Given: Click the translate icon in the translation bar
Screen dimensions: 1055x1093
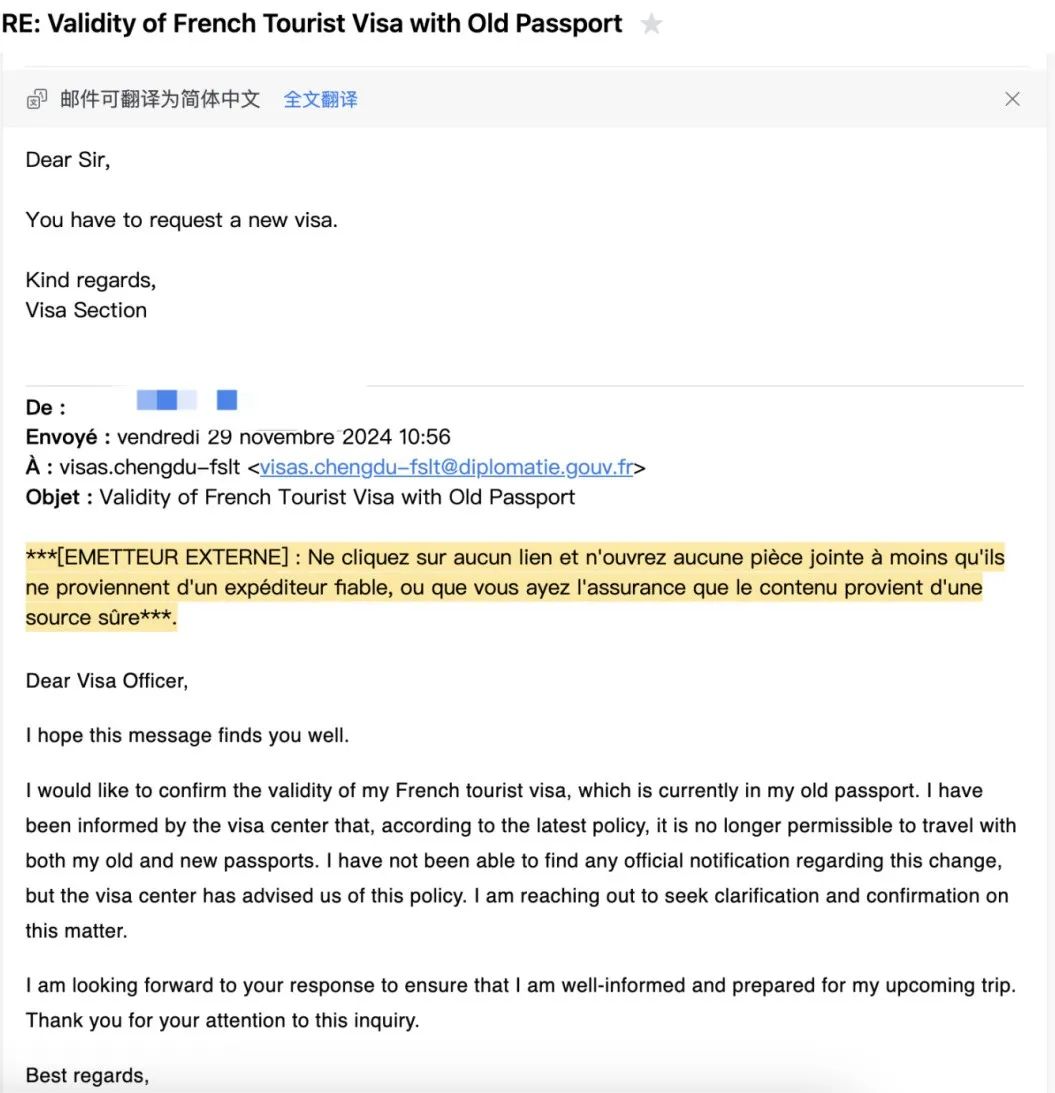Looking at the screenshot, I should [37, 99].
